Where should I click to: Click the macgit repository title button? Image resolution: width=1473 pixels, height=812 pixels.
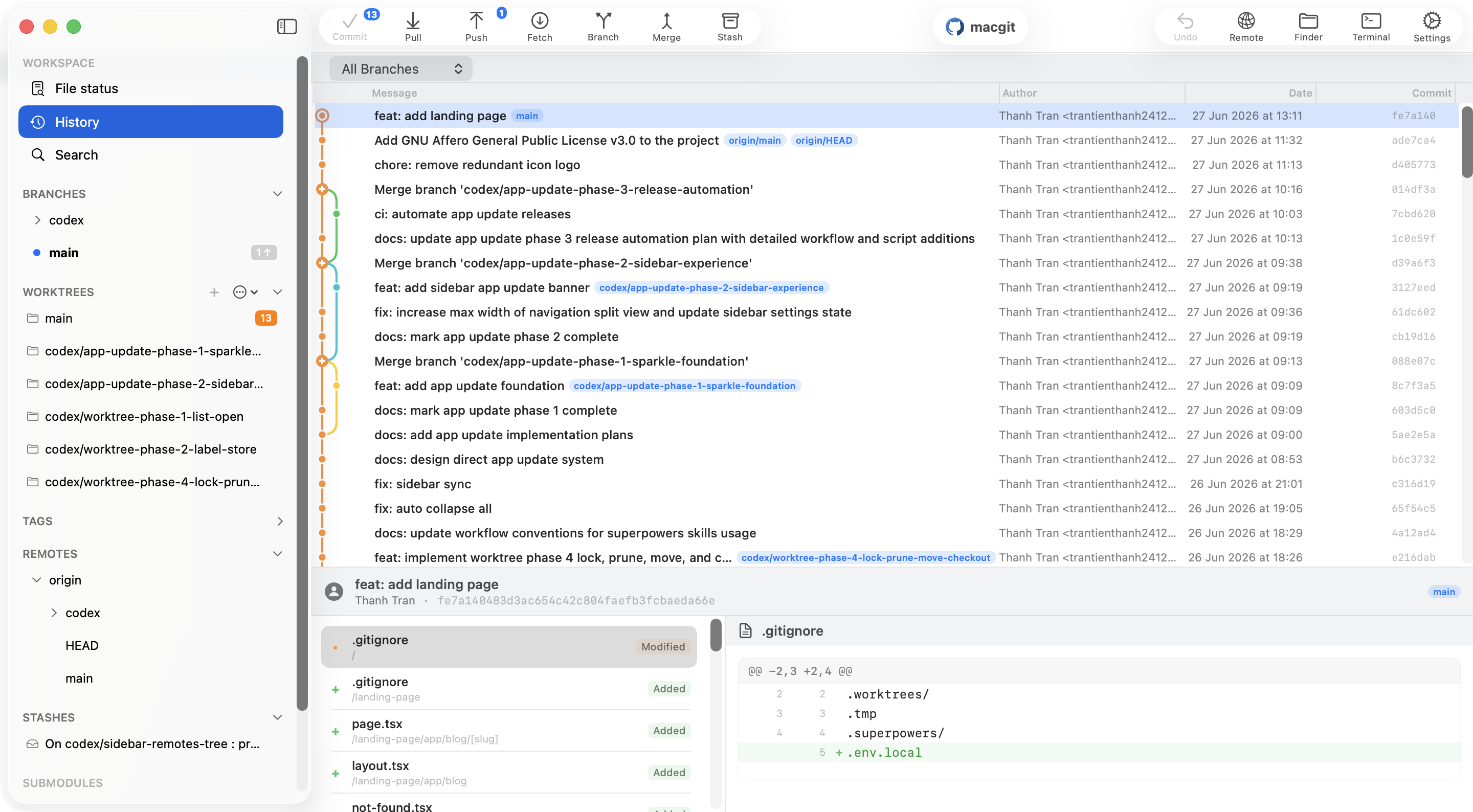[980, 26]
